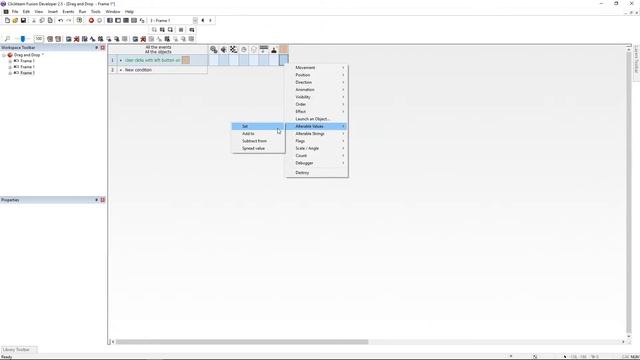Click the Mouse pointer and keyboard object icon
Viewport: 640px width, 360px height.
click(264, 49)
